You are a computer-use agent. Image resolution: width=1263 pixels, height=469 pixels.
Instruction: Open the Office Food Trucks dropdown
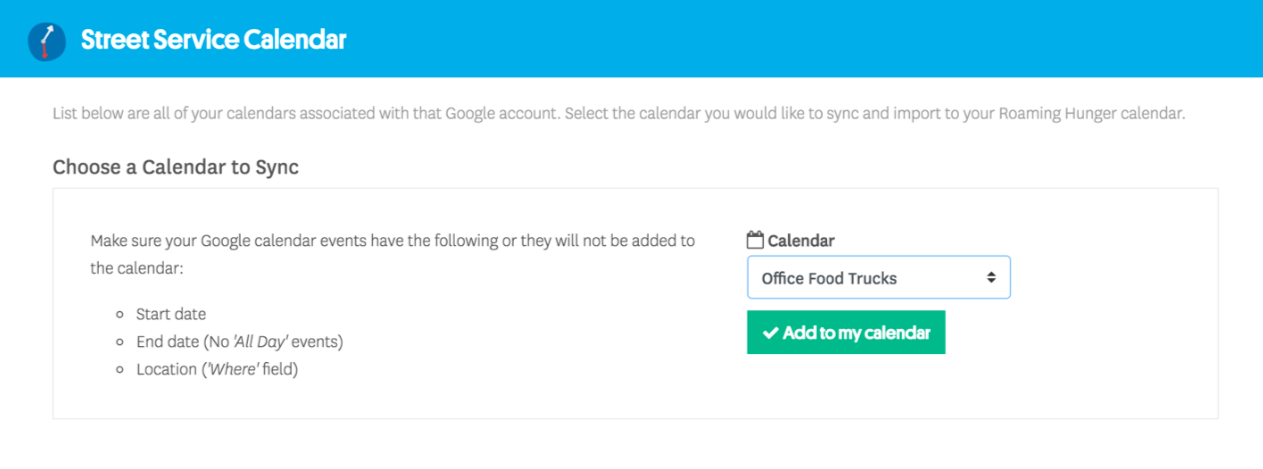(878, 278)
